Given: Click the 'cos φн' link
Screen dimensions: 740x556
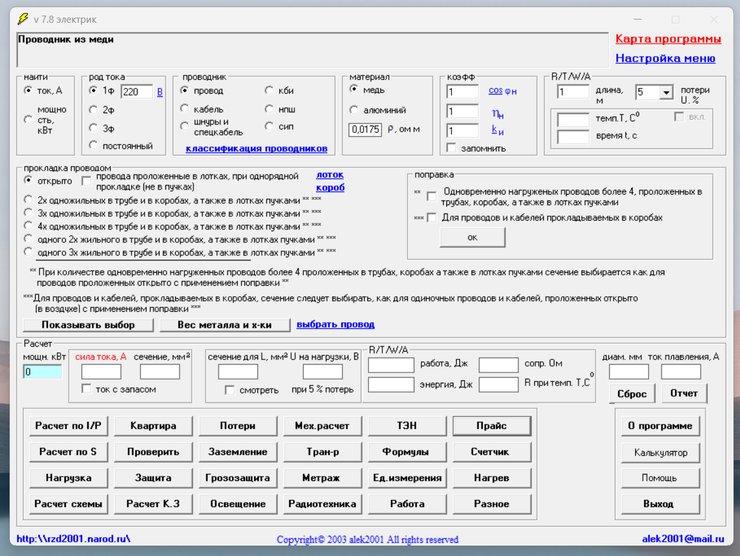Looking at the screenshot, I should (x=503, y=91).
